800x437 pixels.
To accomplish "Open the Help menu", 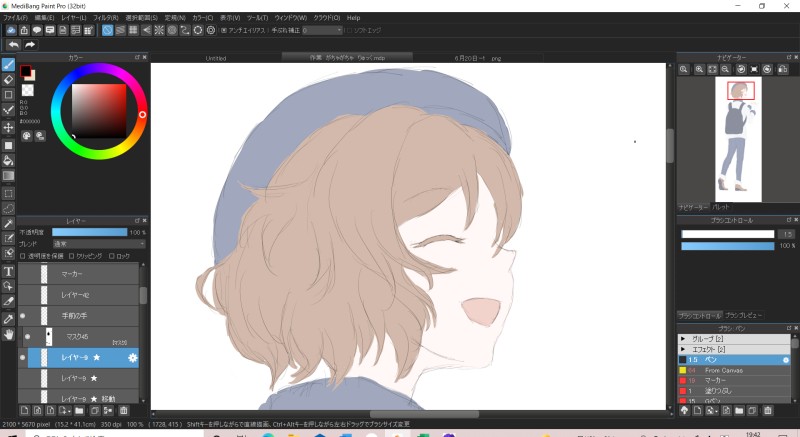I will [x=354, y=18].
